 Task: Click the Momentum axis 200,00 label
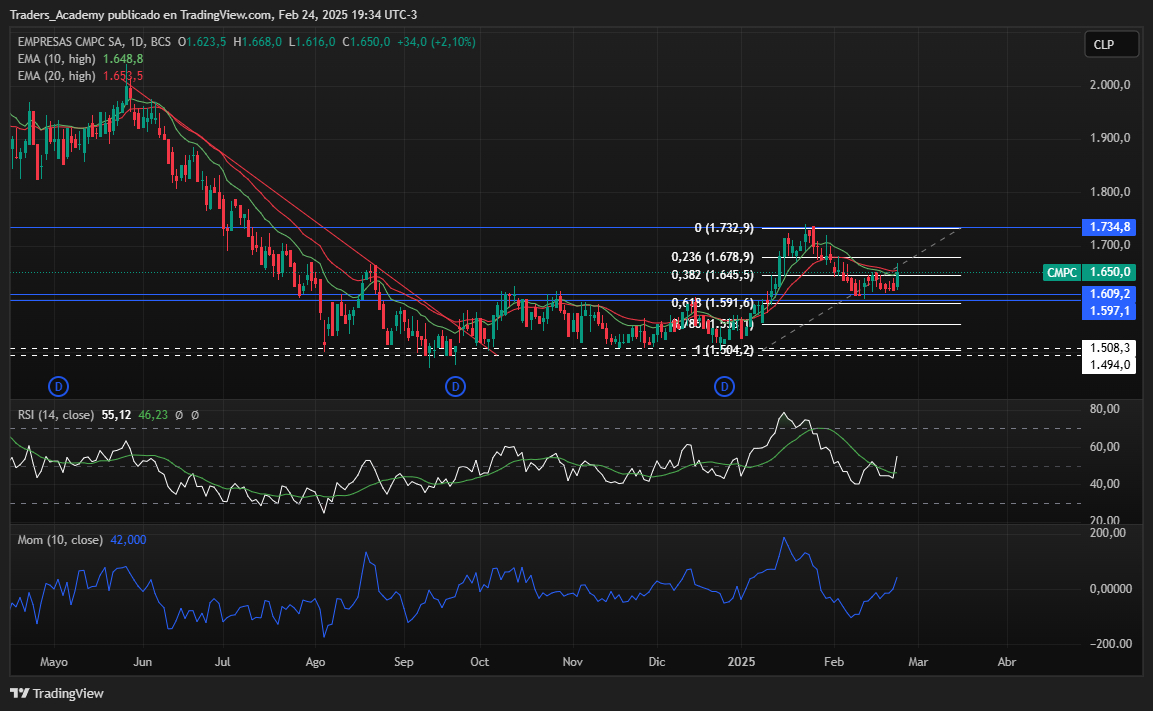point(1107,532)
